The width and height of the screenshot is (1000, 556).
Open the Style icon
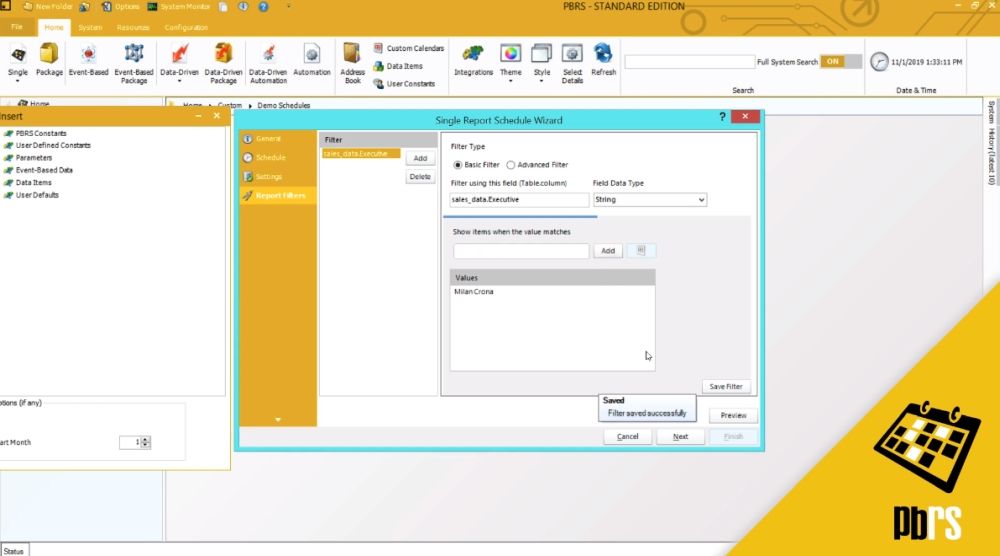[x=541, y=54]
